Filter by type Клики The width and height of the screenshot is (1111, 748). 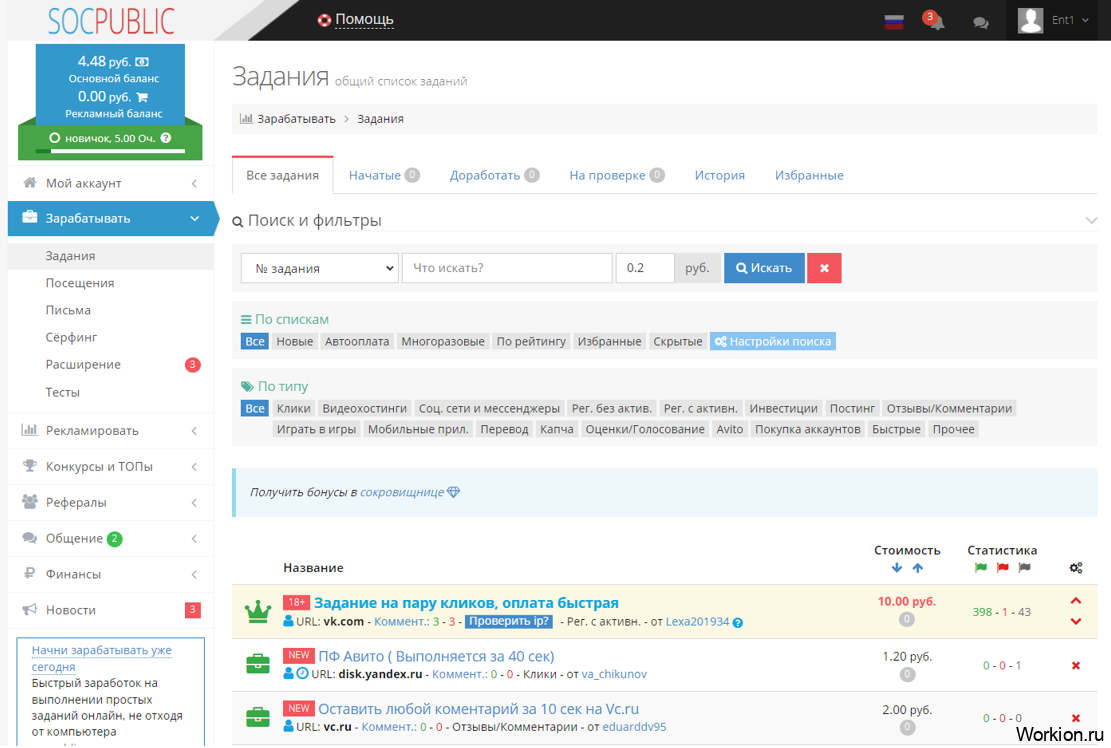pos(294,409)
